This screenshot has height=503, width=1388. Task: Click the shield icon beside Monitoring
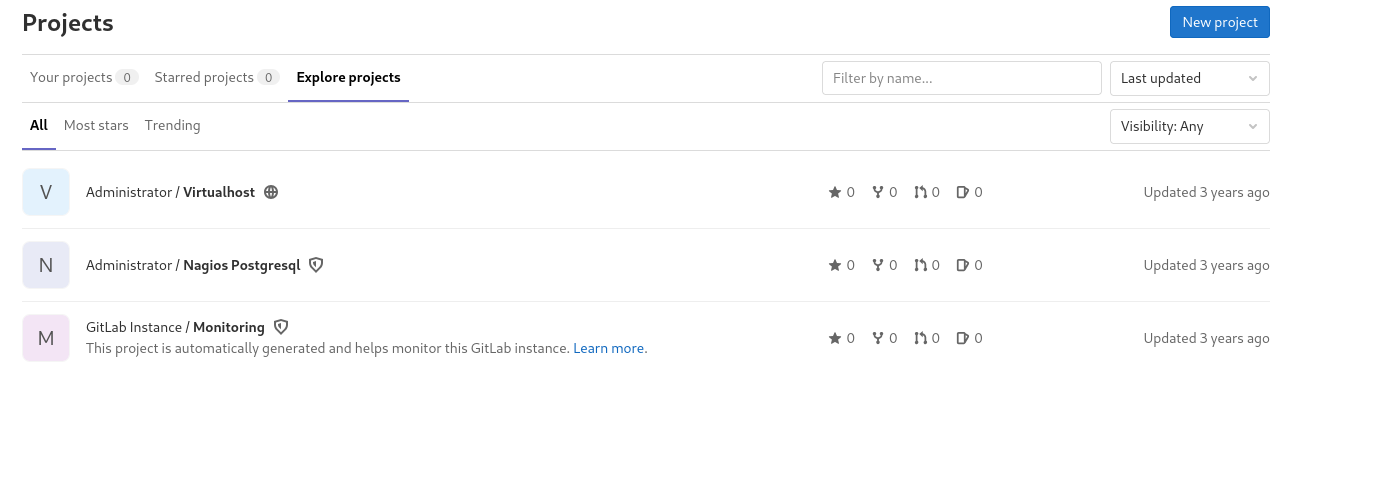(281, 327)
